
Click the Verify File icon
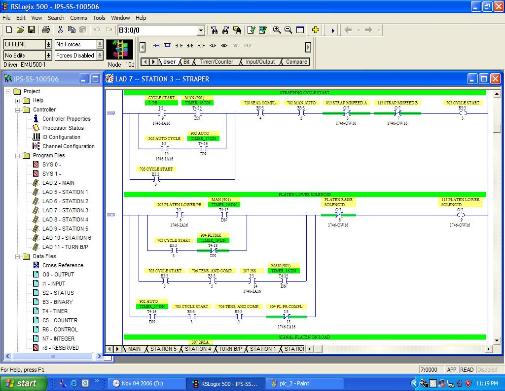251,30
